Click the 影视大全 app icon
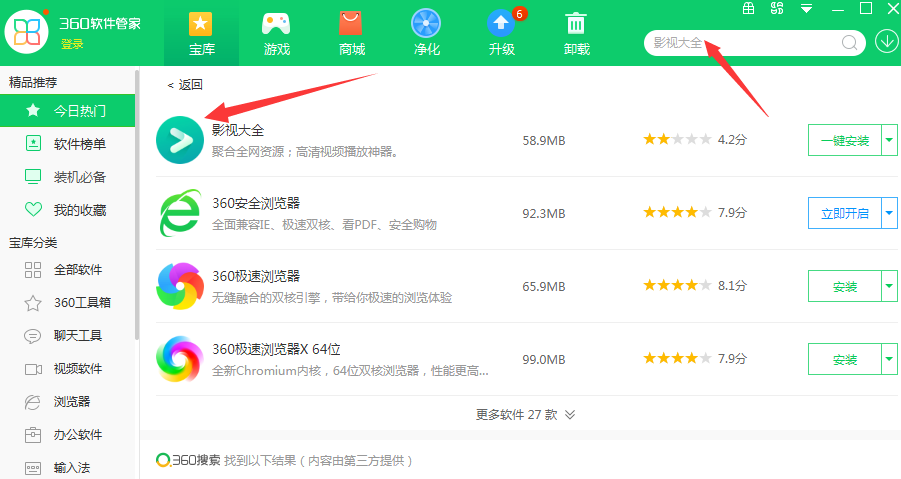The width and height of the screenshot is (901, 479). tap(180, 140)
